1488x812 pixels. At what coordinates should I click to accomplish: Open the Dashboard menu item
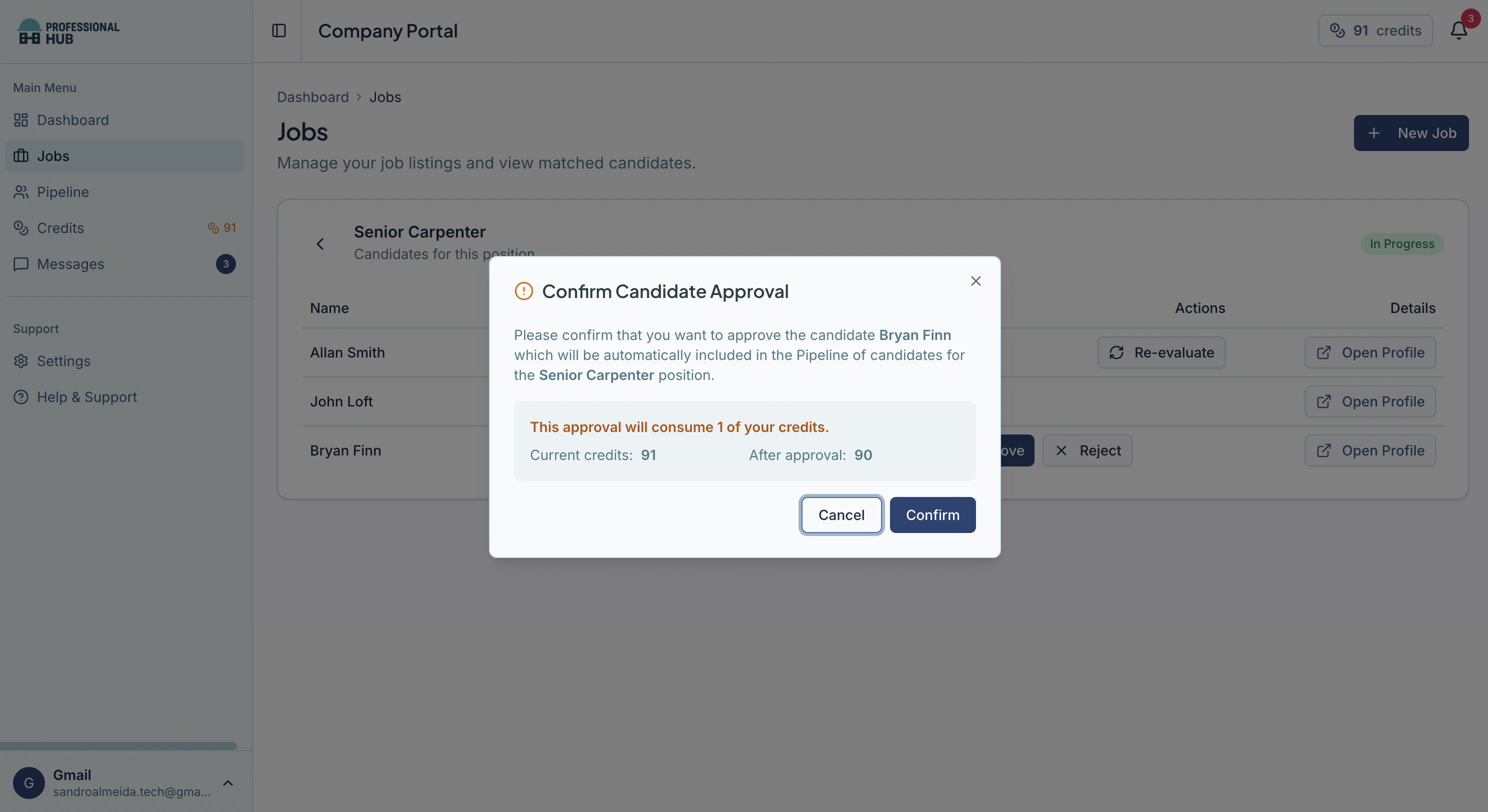coord(73,120)
